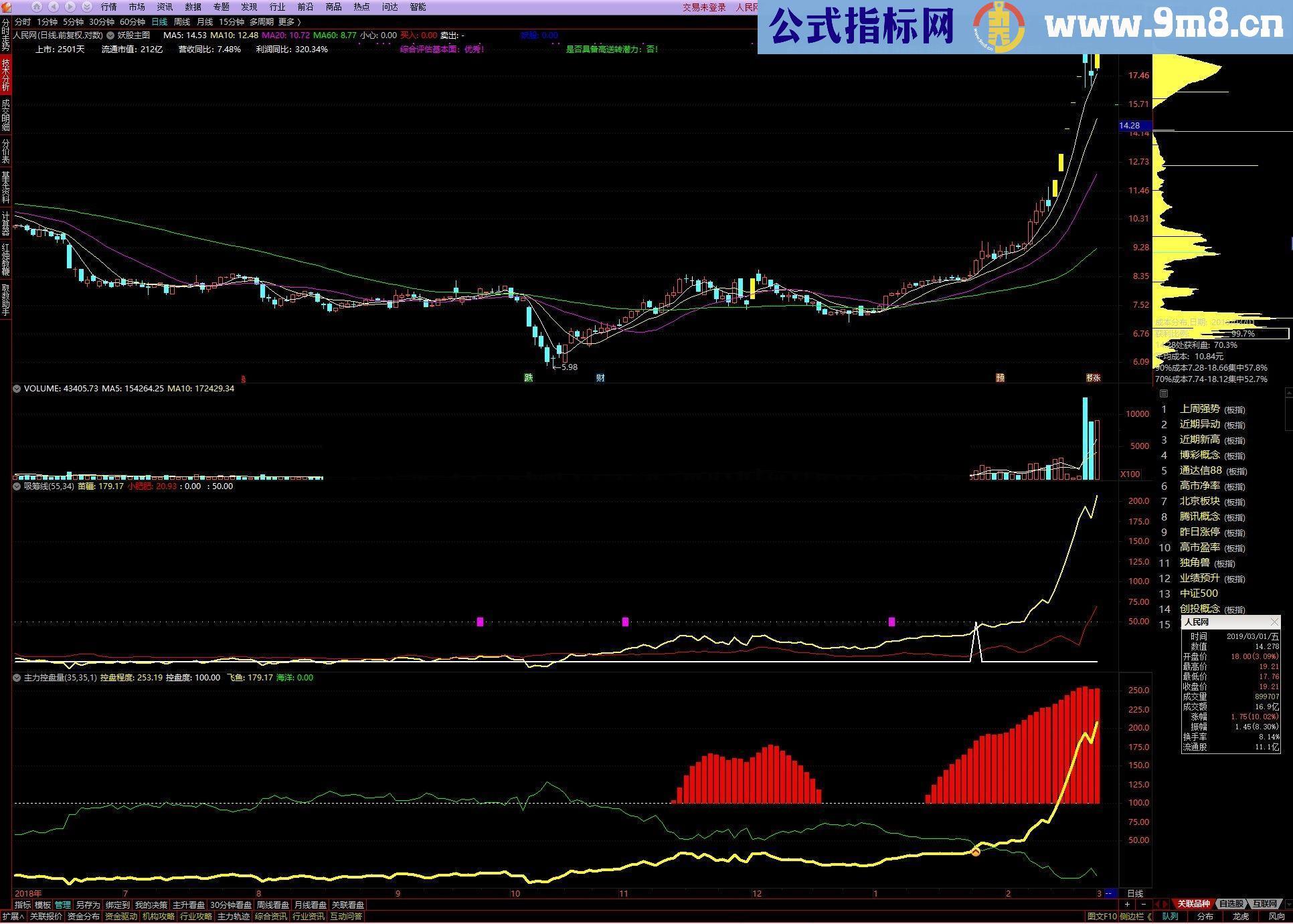The height and width of the screenshot is (924, 1293).
Task: Zoom in chart with plus button
Action: tap(1127, 905)
